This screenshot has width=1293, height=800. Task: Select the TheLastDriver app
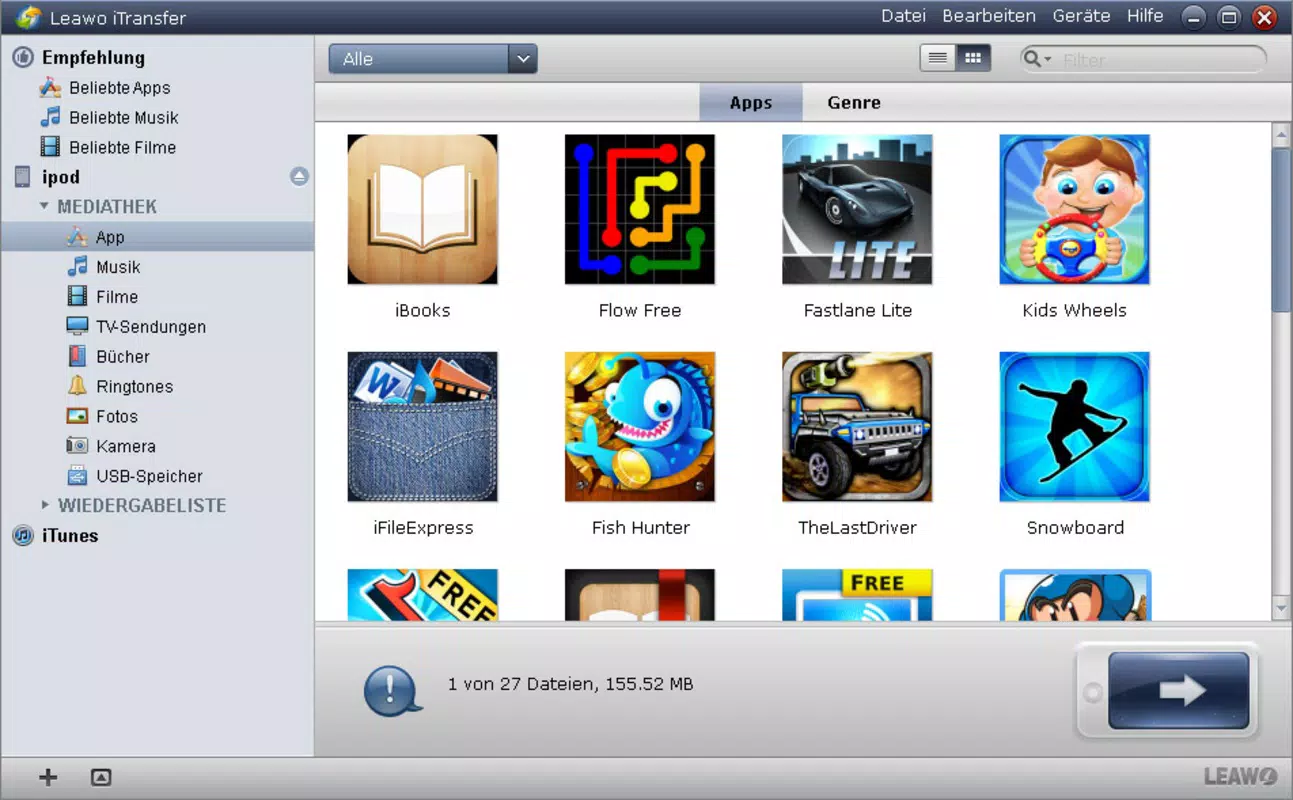857,427
